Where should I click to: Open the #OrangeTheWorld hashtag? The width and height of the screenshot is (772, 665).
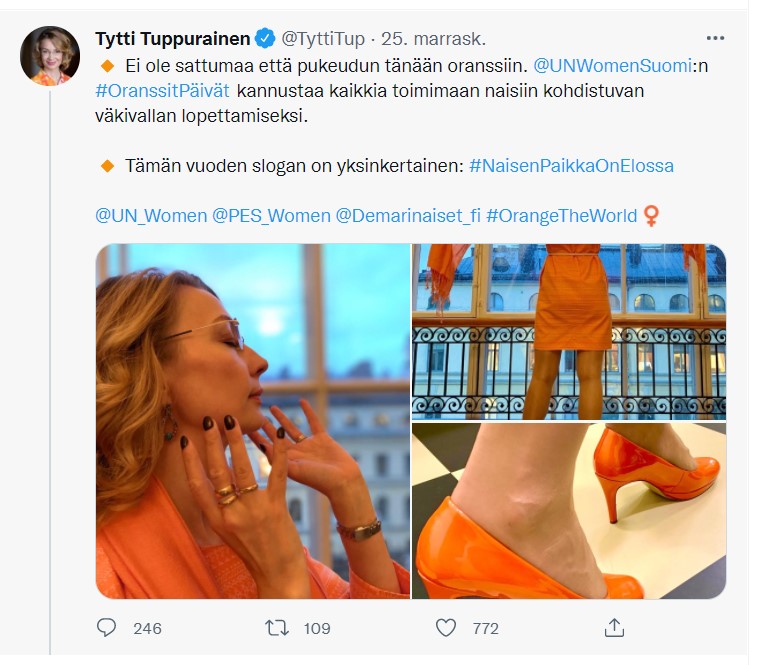tap(562, 216)
